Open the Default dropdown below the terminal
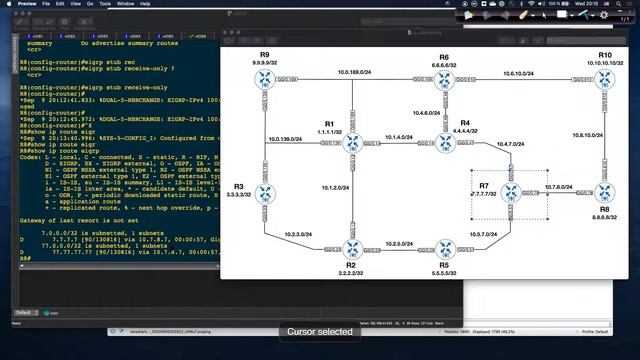Viewport: 640px width, 360px height. pos(27,313)
